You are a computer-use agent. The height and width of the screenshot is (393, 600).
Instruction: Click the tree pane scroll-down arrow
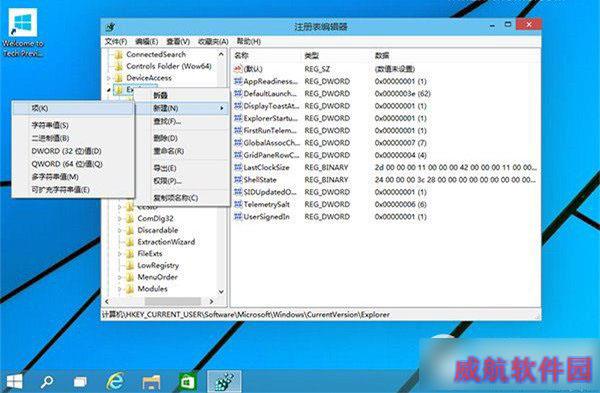221,292
